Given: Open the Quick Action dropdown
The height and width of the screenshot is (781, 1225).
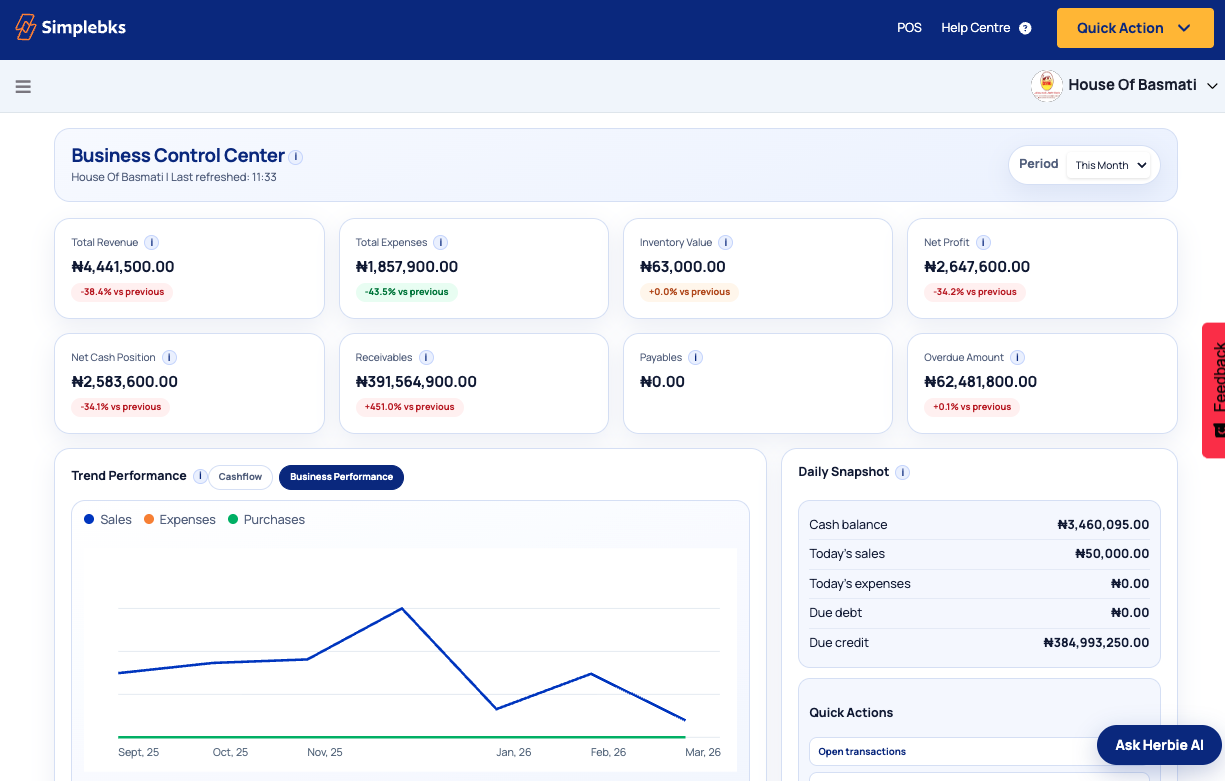Looking at the screenshot, I should [1135, 28].
